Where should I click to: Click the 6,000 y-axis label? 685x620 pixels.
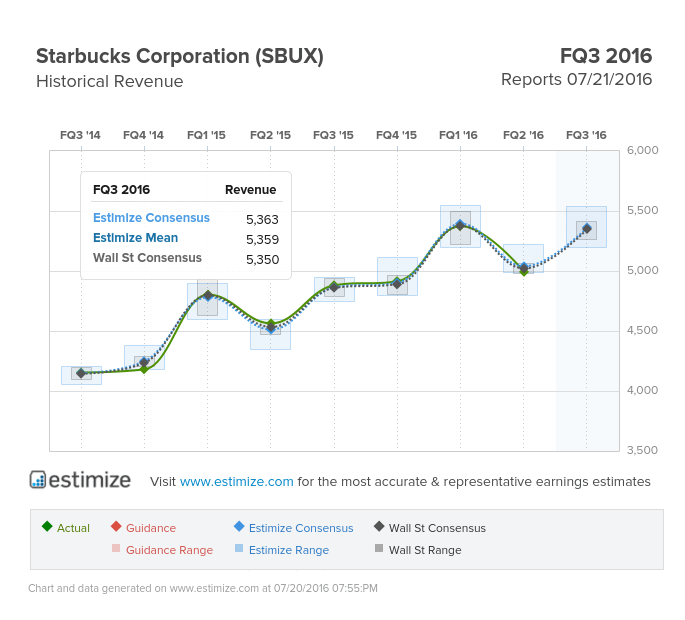(x=642, y=150)
